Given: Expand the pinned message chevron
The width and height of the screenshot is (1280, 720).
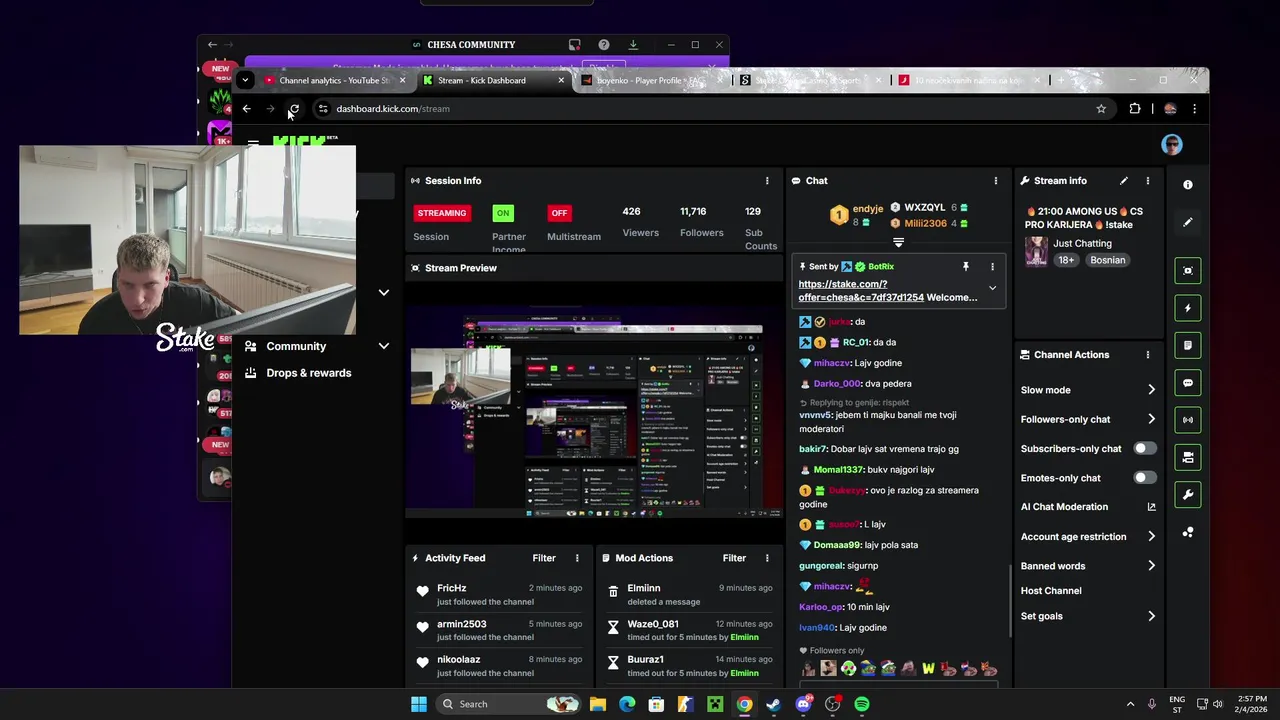Looking at the screenshot, I should click(992, 288).
